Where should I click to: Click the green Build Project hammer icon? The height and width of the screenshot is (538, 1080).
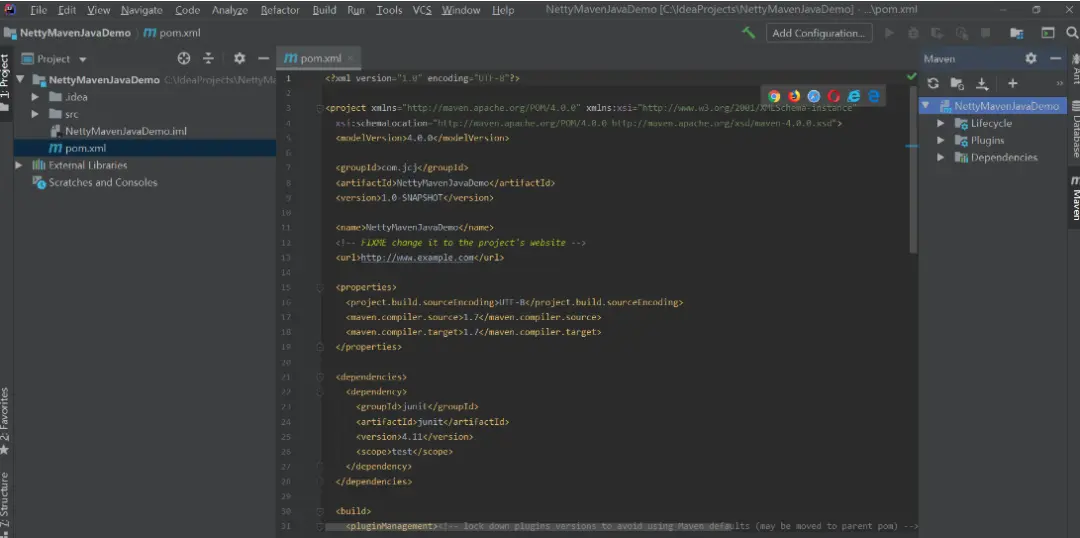point(748,33)
